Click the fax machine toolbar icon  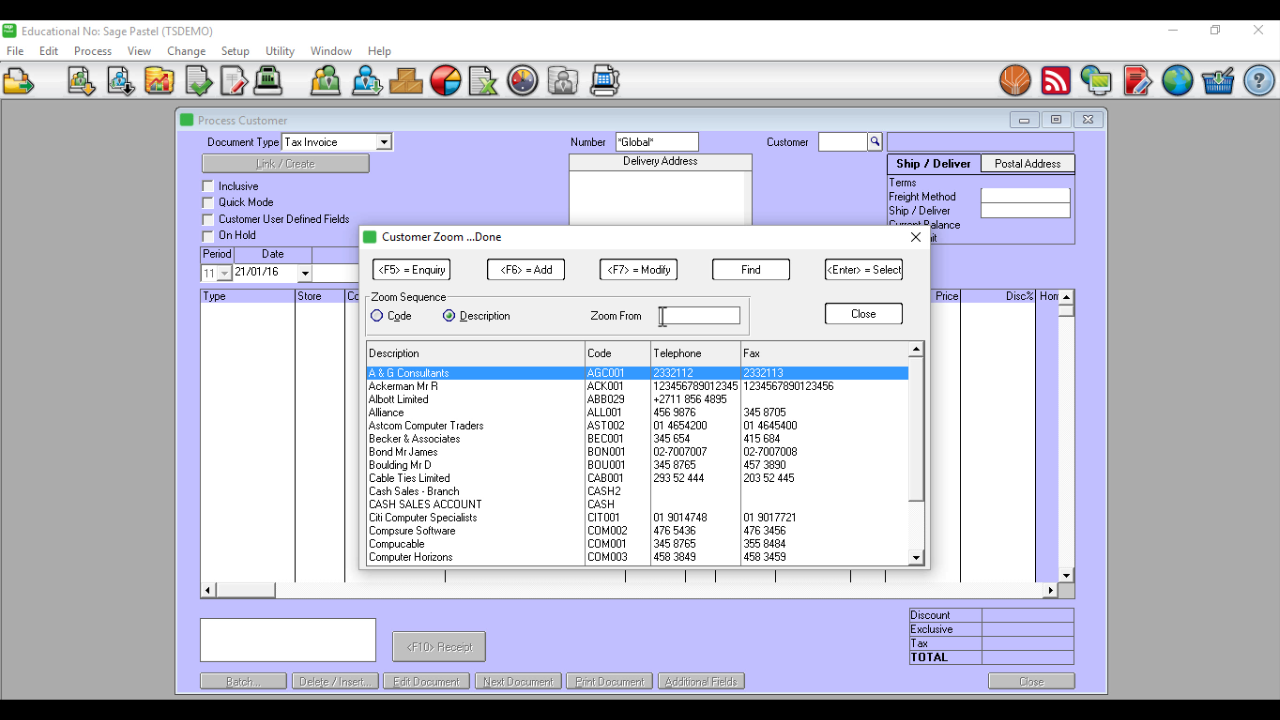tap(605, 81)
